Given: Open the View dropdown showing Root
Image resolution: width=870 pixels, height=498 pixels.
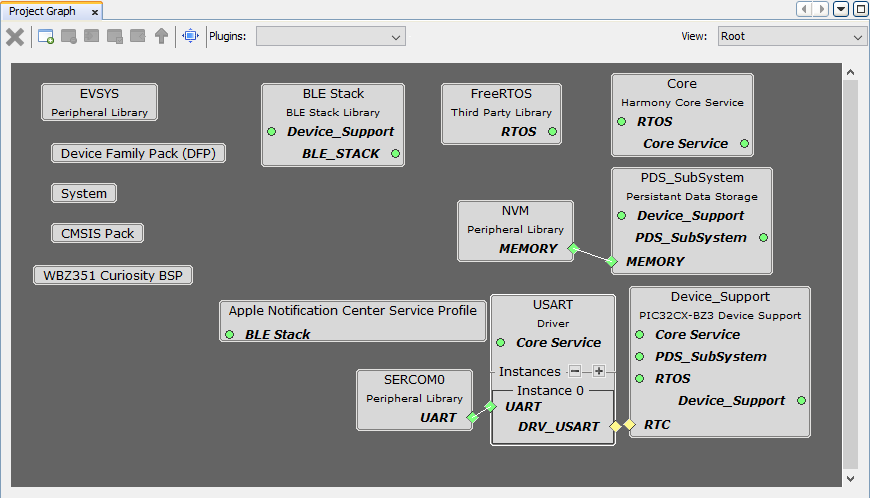Looking at the screenshot, I should [x=791, y=37].
